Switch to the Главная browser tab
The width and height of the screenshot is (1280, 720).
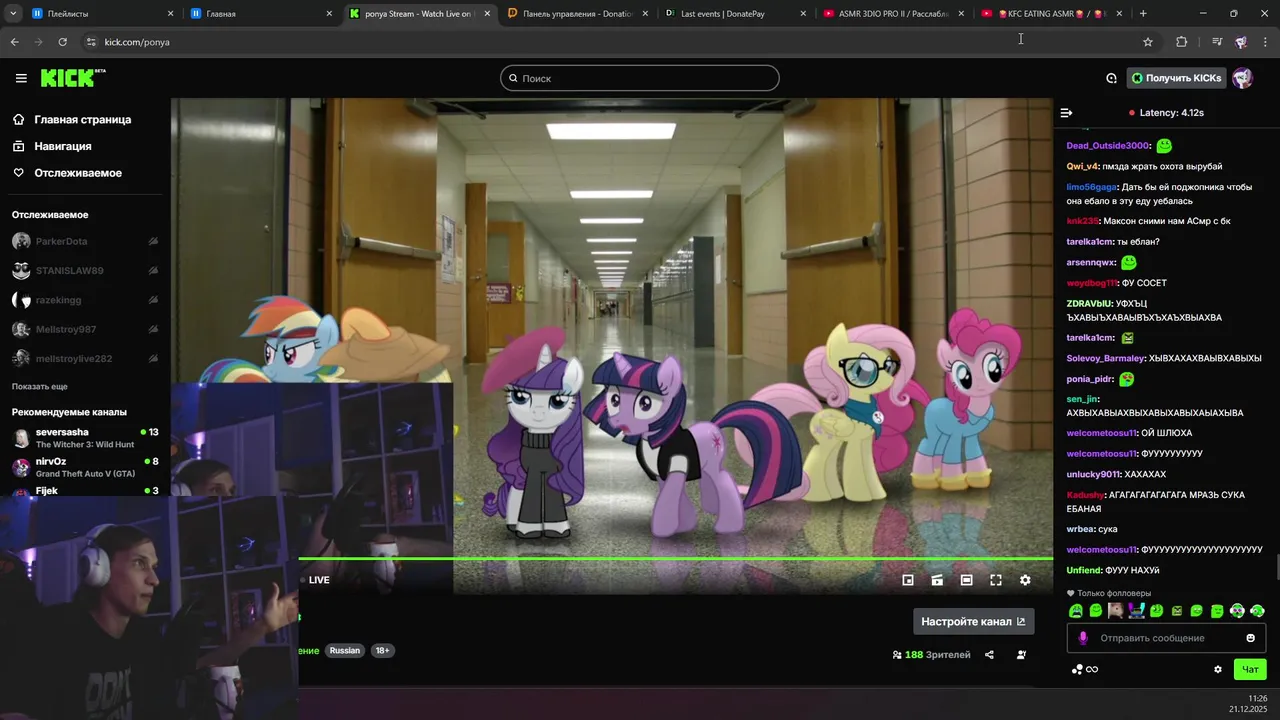coord(261,14)
